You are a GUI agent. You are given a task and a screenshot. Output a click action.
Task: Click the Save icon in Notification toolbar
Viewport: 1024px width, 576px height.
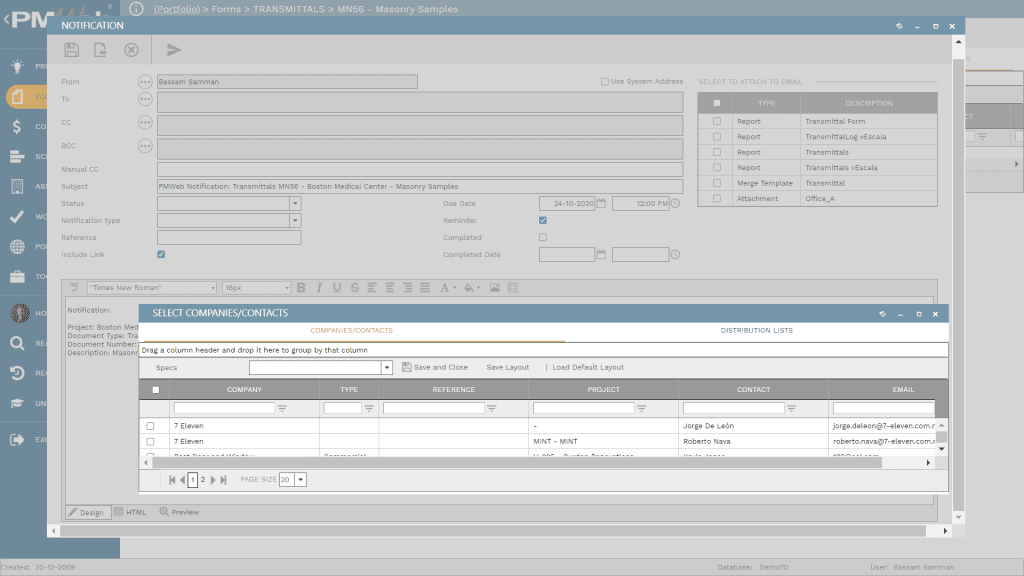tap(72, 50)
